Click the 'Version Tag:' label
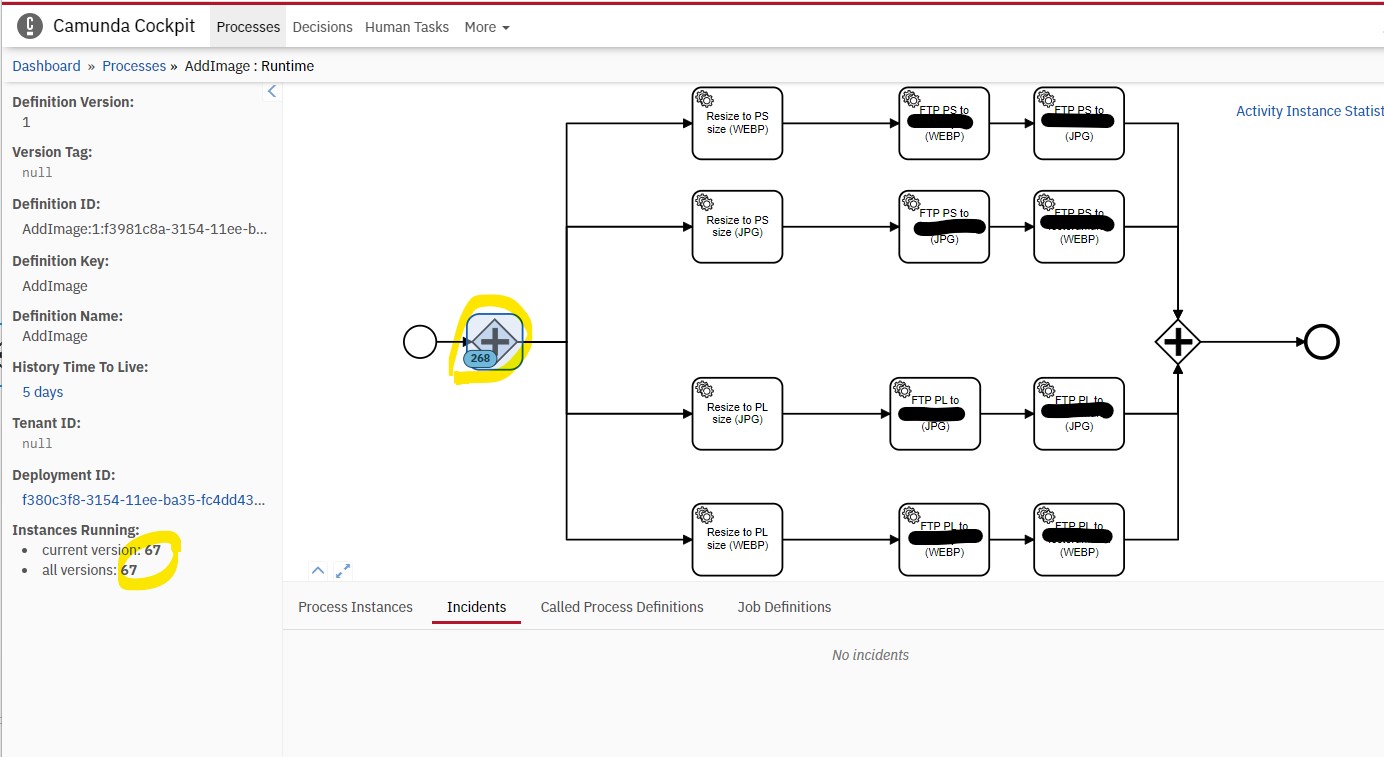Viewport: 1384px width, 757px height. (x=52, y=152)
